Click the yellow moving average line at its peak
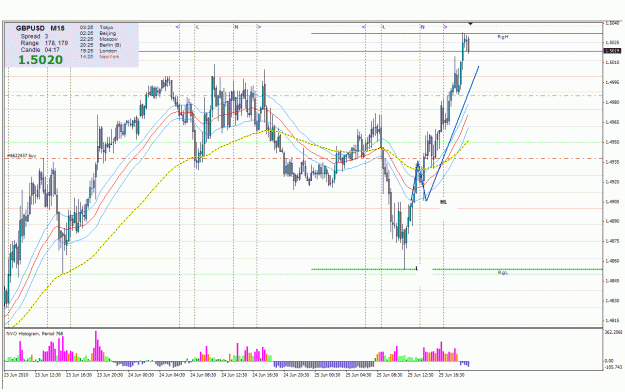The image size is (625, 392). click(x=267, y=130)
